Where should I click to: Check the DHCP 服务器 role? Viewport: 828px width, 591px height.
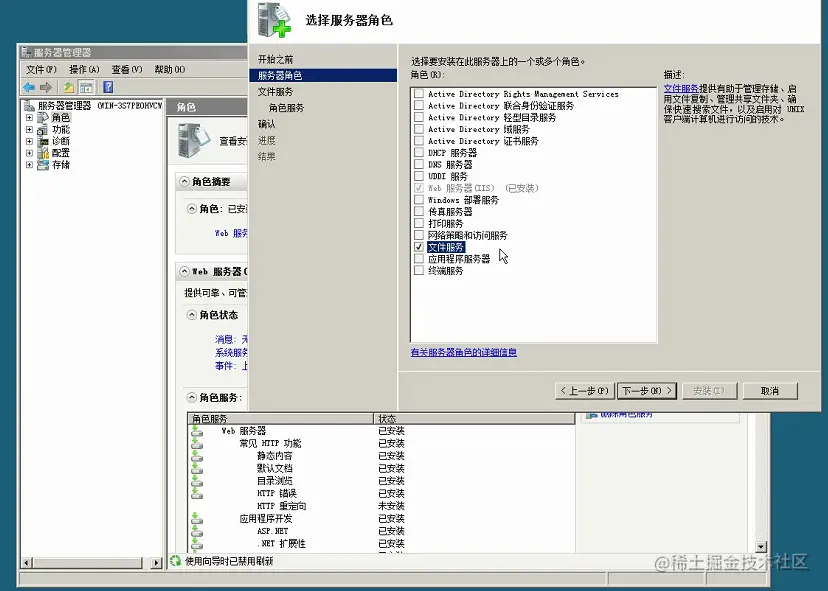click(x=419, y=153)
